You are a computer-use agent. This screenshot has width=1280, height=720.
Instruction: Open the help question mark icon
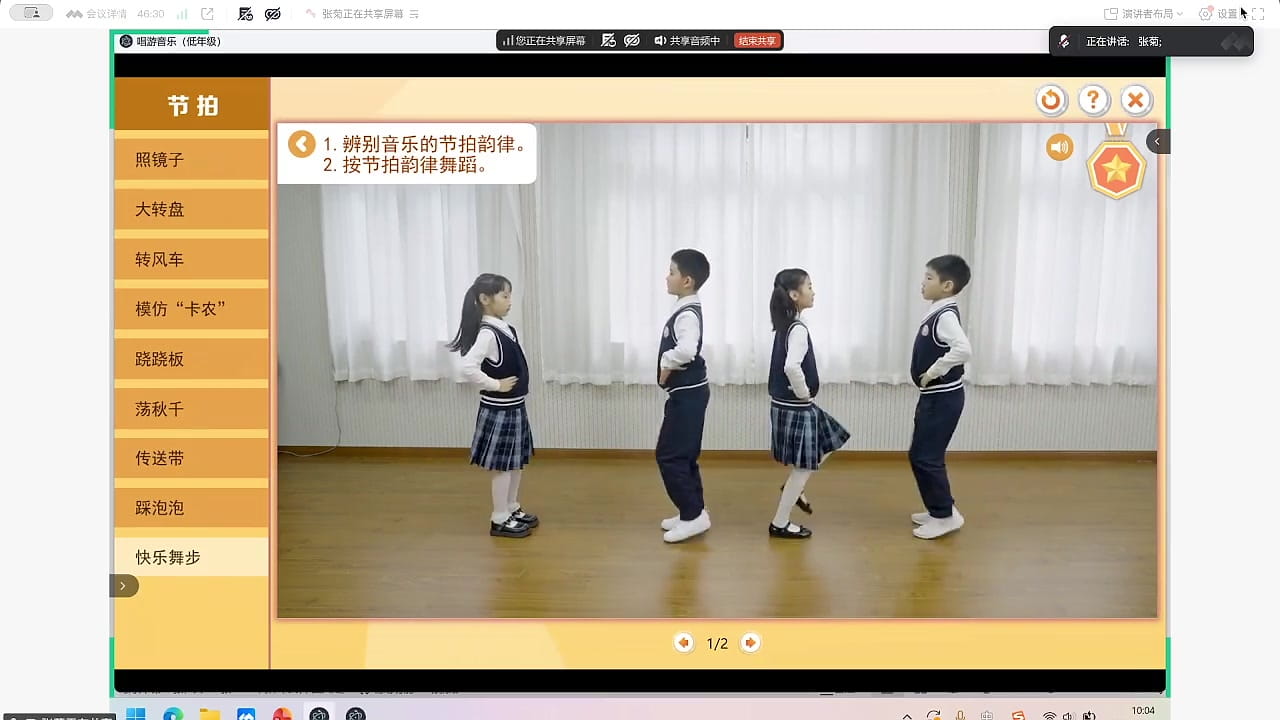(x=1093, y=100)
